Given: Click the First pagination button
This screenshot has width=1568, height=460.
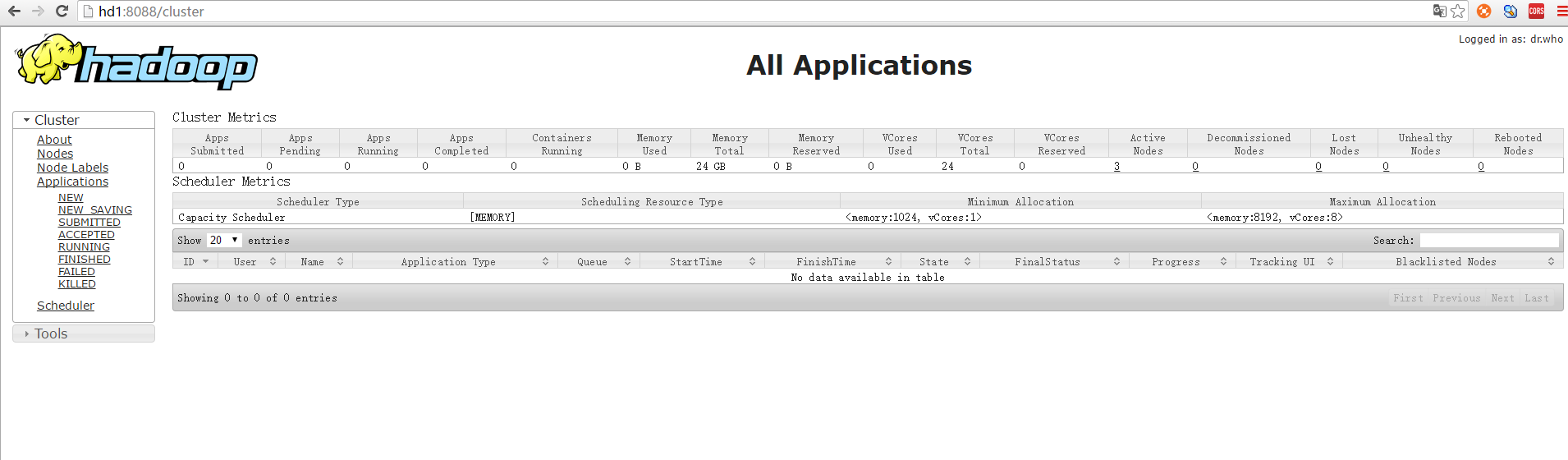Looking at the screenshot, I should (1408, 298).
